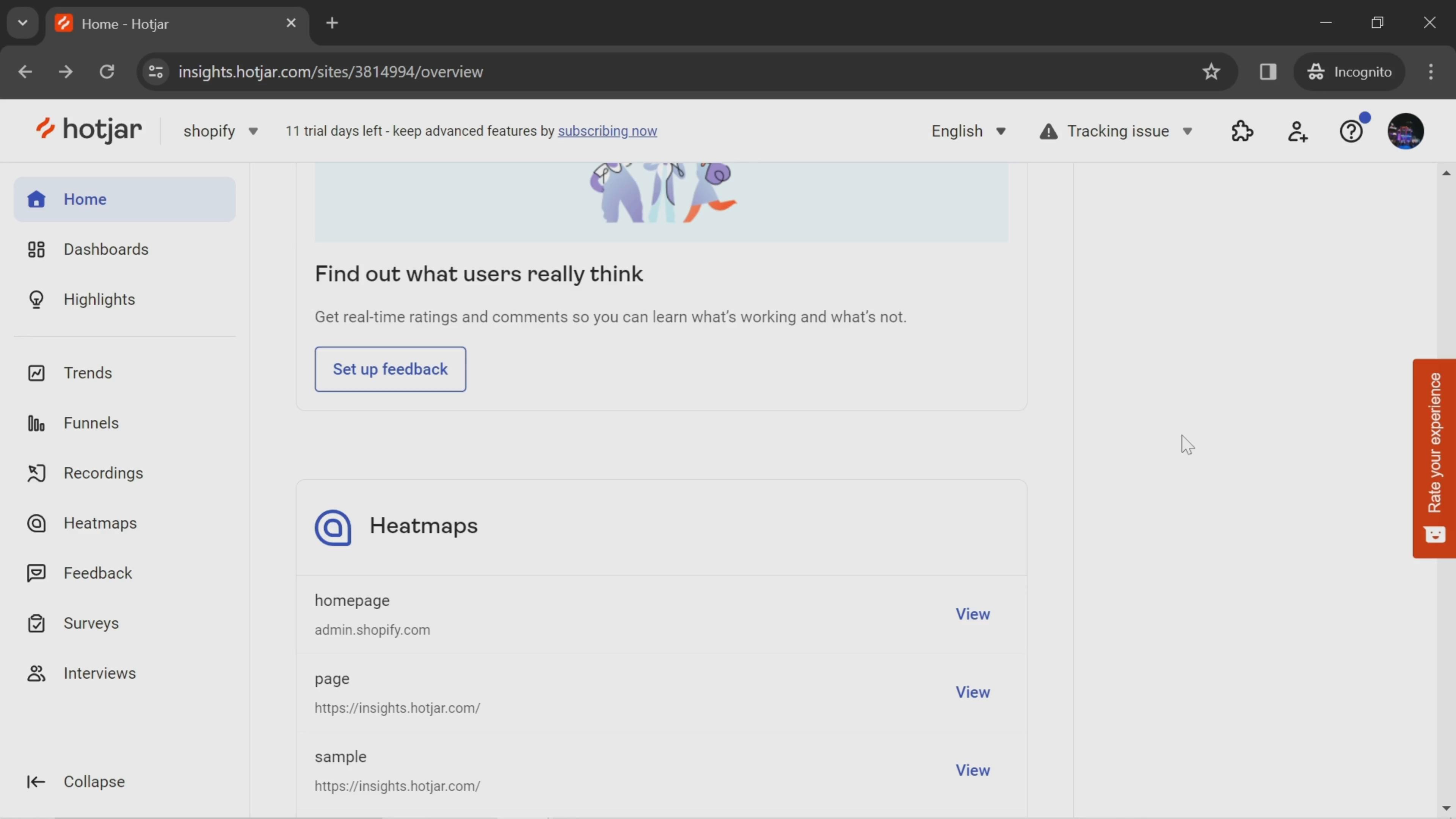View homepage heatmap
This screenshot has width=1456, height=819.
tap(973, 614)
